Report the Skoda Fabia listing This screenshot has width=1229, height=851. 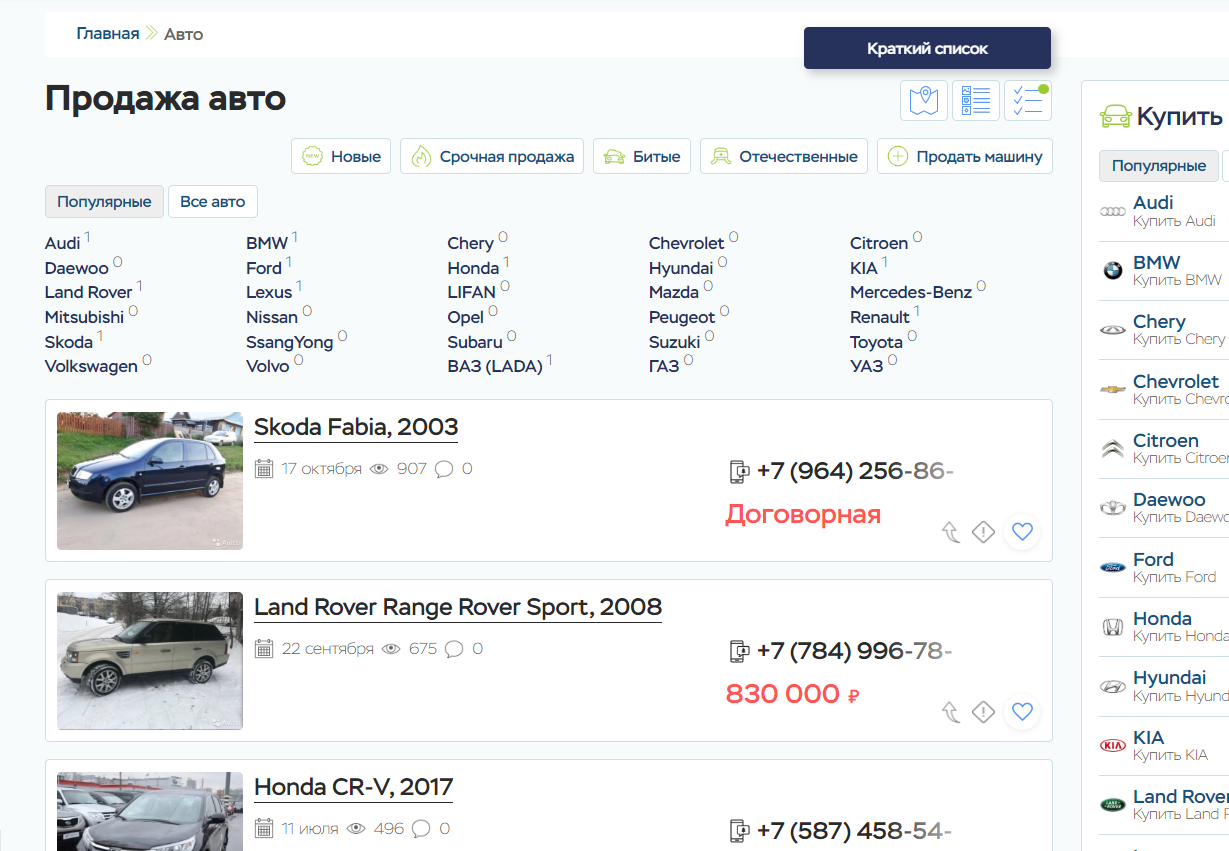(983, 532)
